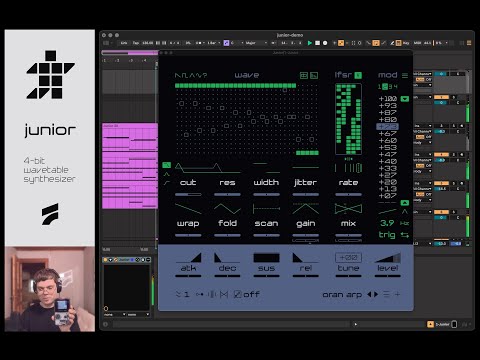Toggle the off checkbox in bottom bar
The image size is (480, 360).
pos(238,294)
